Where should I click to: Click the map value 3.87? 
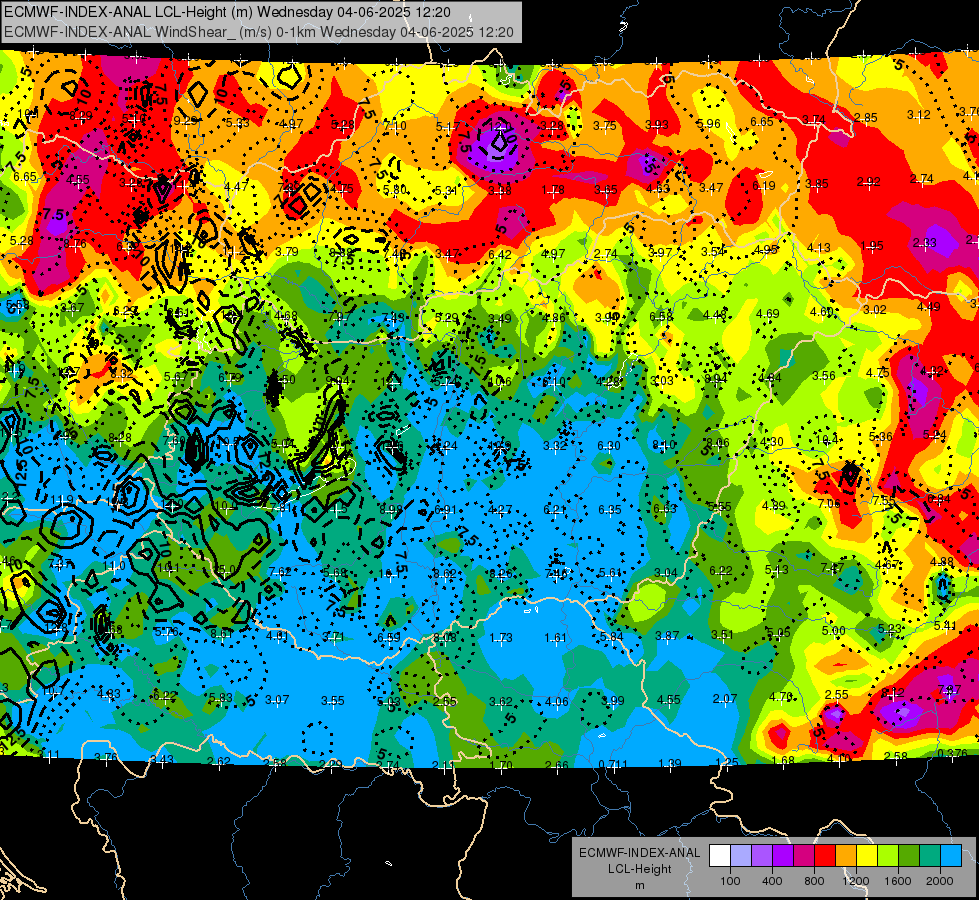(667, 636)
